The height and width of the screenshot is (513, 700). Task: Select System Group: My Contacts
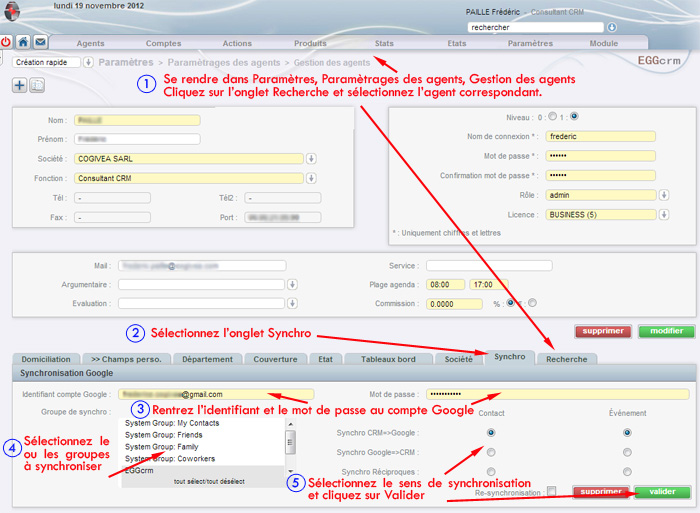[x=172, y=423]
